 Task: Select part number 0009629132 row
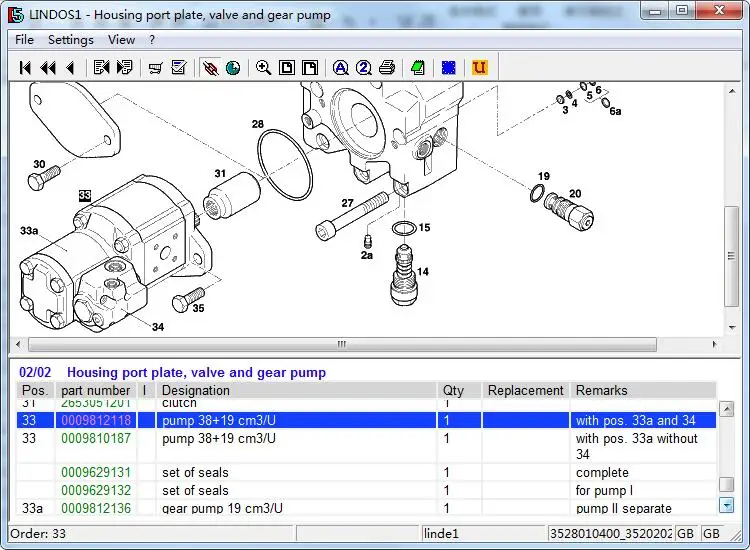pos(366,490)
